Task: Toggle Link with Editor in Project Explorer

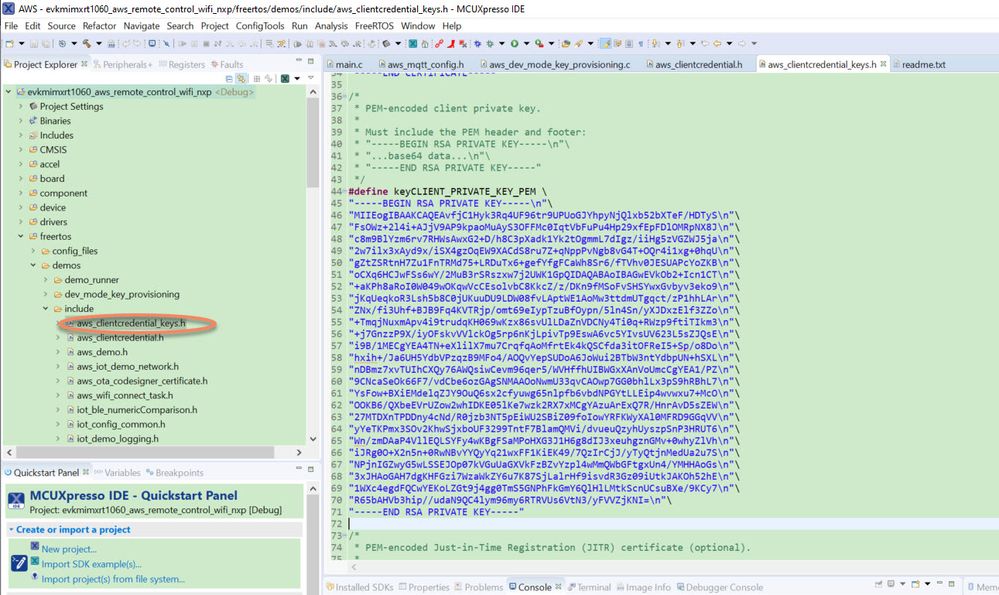Action: 241,78
